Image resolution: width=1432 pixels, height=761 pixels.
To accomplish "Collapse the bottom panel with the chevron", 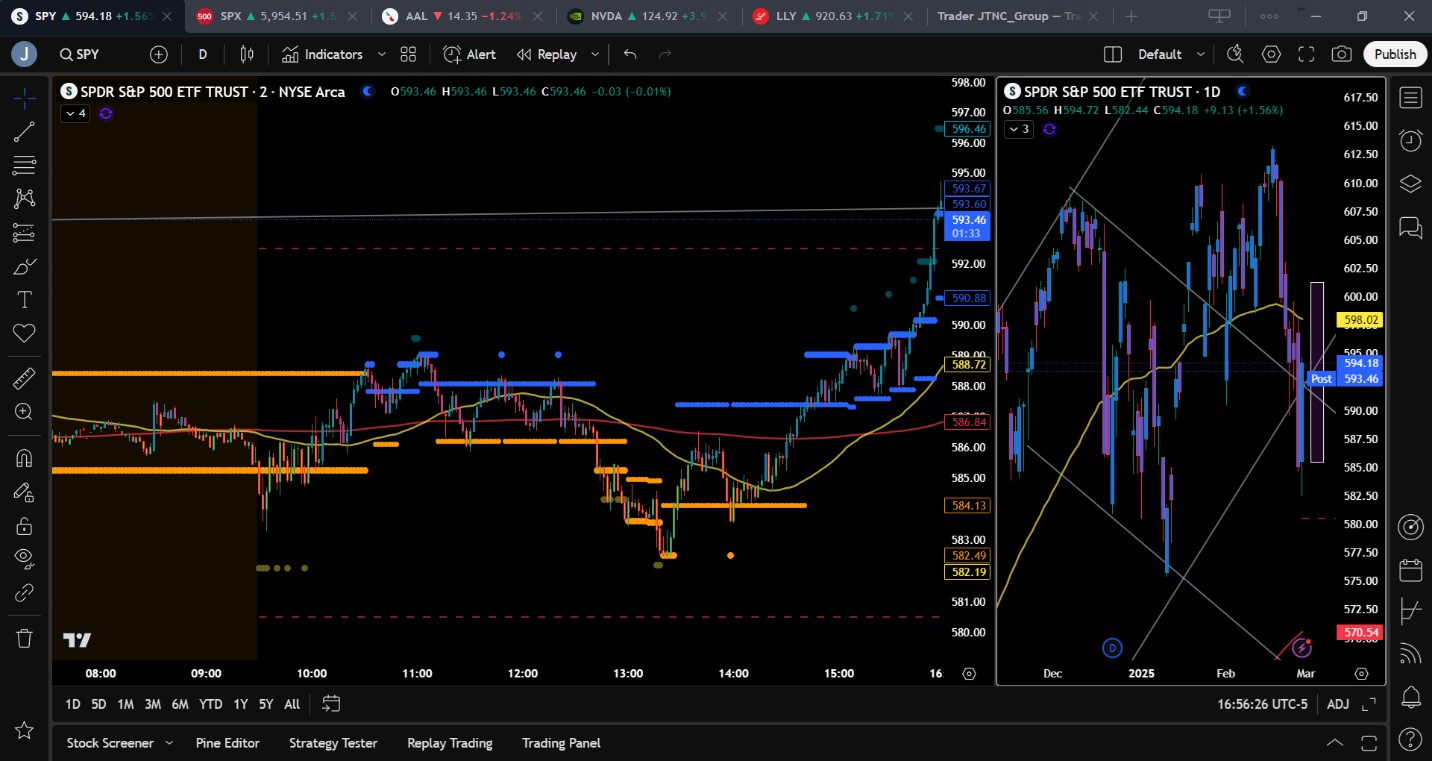I will 1335,743.
